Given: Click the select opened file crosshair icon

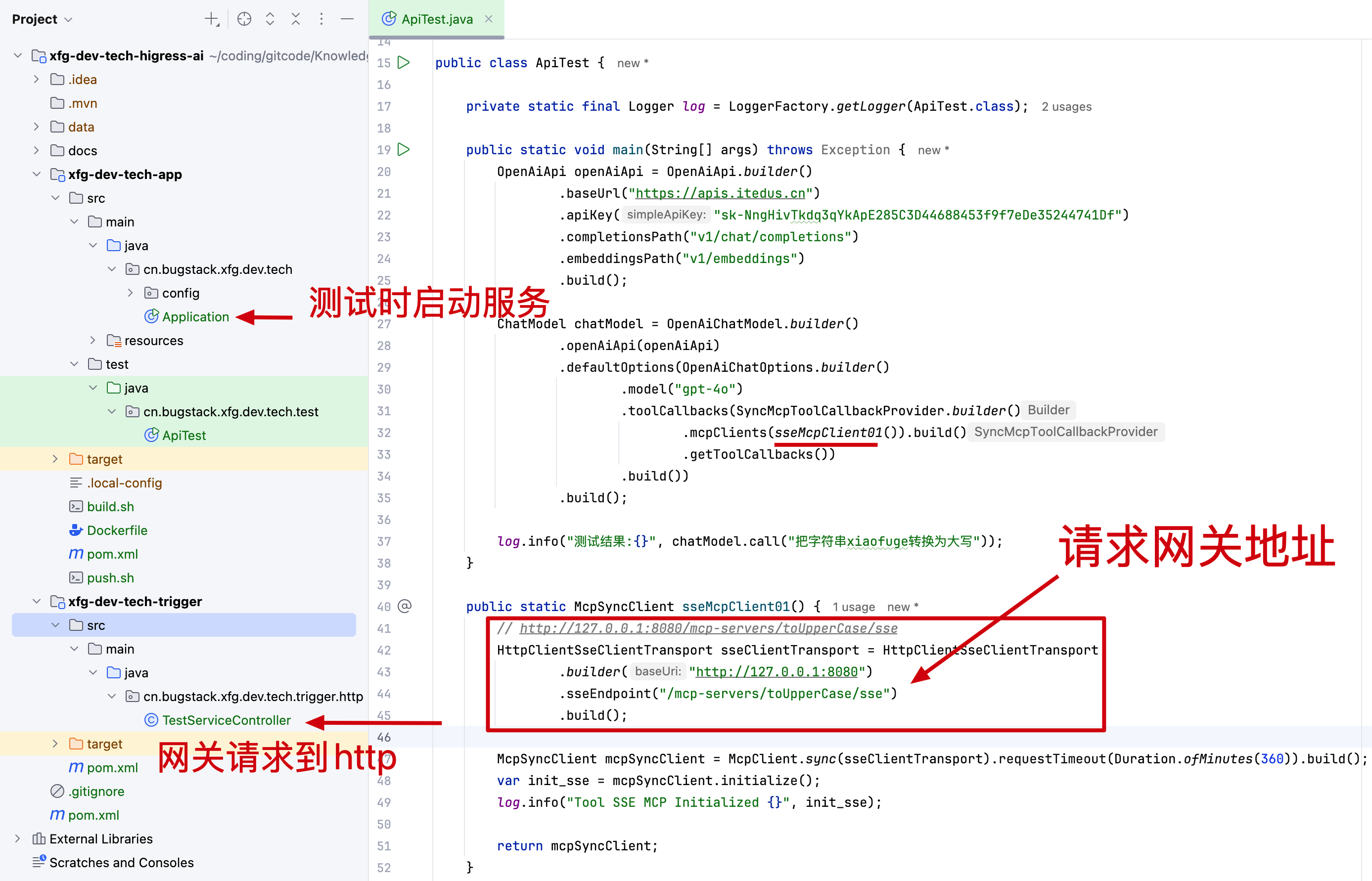Looking at the screenshot, I should point(244,19).
